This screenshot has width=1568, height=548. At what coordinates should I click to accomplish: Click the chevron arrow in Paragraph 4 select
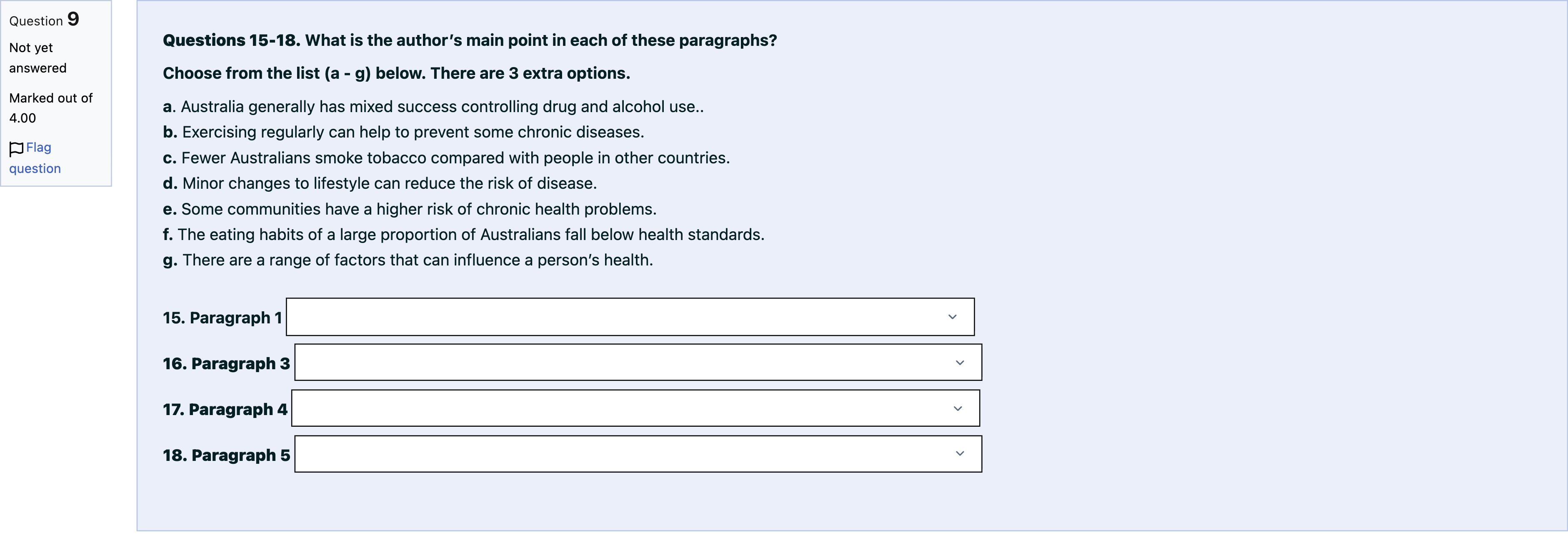coord(957,408)
